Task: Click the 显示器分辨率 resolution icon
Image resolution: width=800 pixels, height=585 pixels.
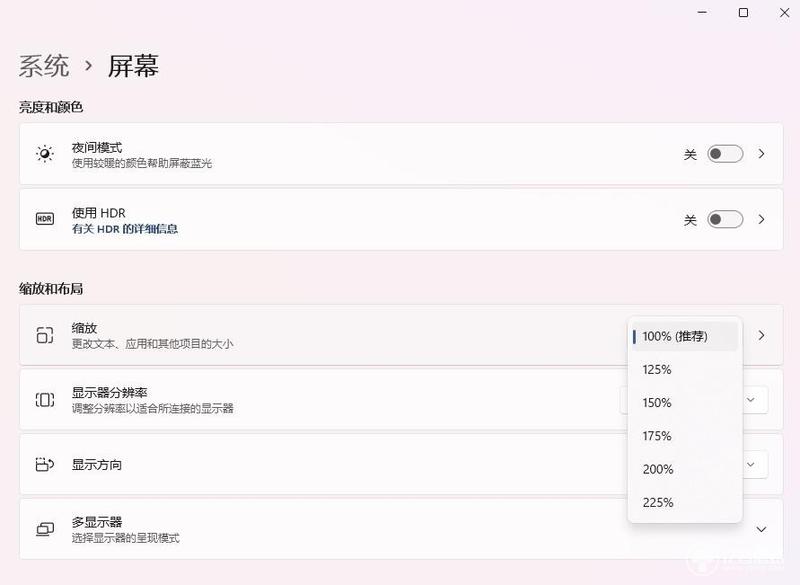Action: pos(45,400)
